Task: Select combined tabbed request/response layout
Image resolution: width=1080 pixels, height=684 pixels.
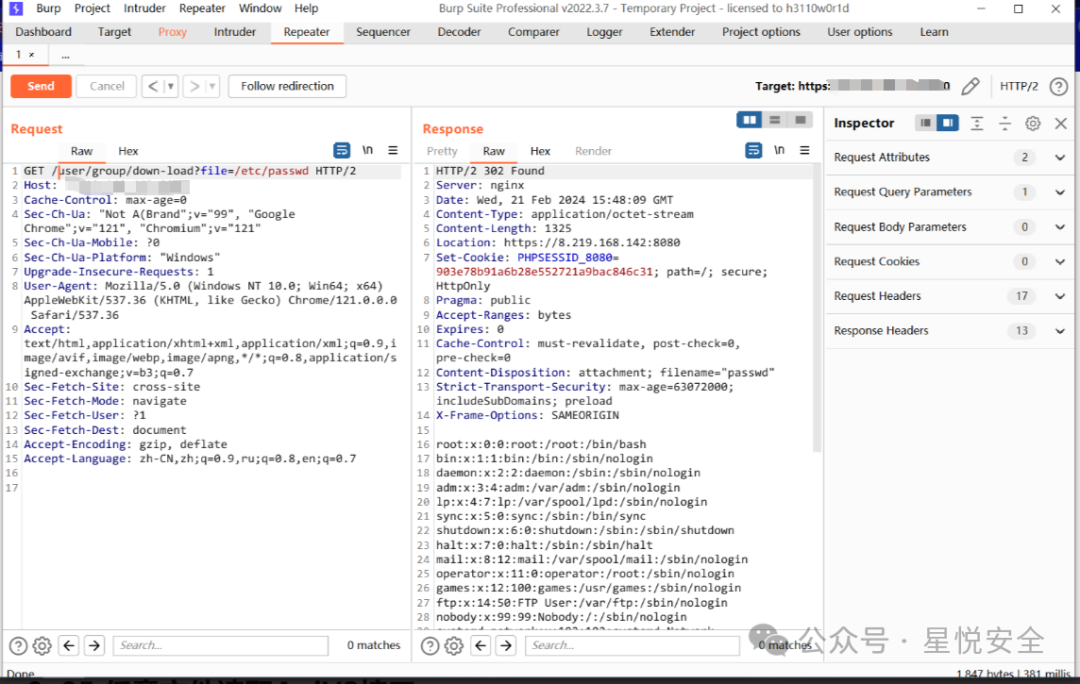Action: pyautogui.click(x=800, y=120)
